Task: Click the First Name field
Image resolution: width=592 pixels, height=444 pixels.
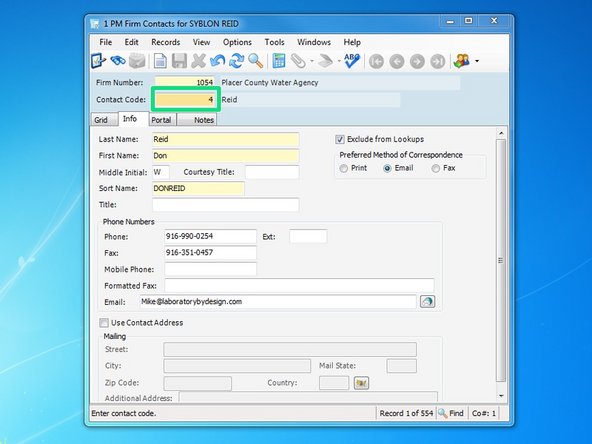Action: coord(226,156)
